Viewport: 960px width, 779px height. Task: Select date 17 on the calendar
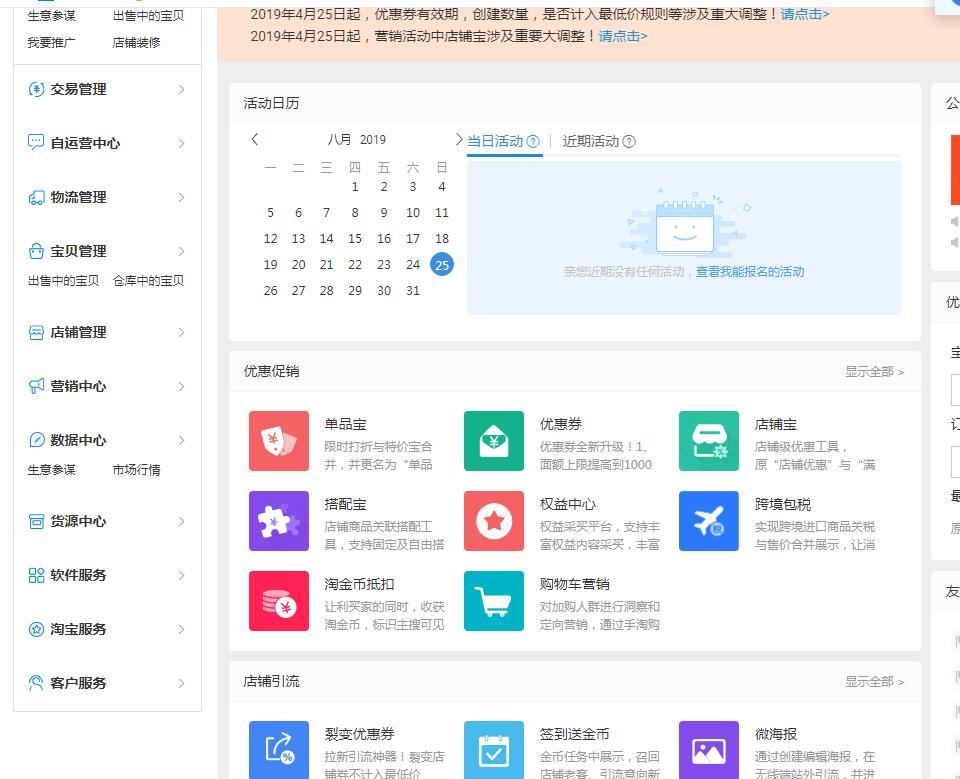(412, 239)
